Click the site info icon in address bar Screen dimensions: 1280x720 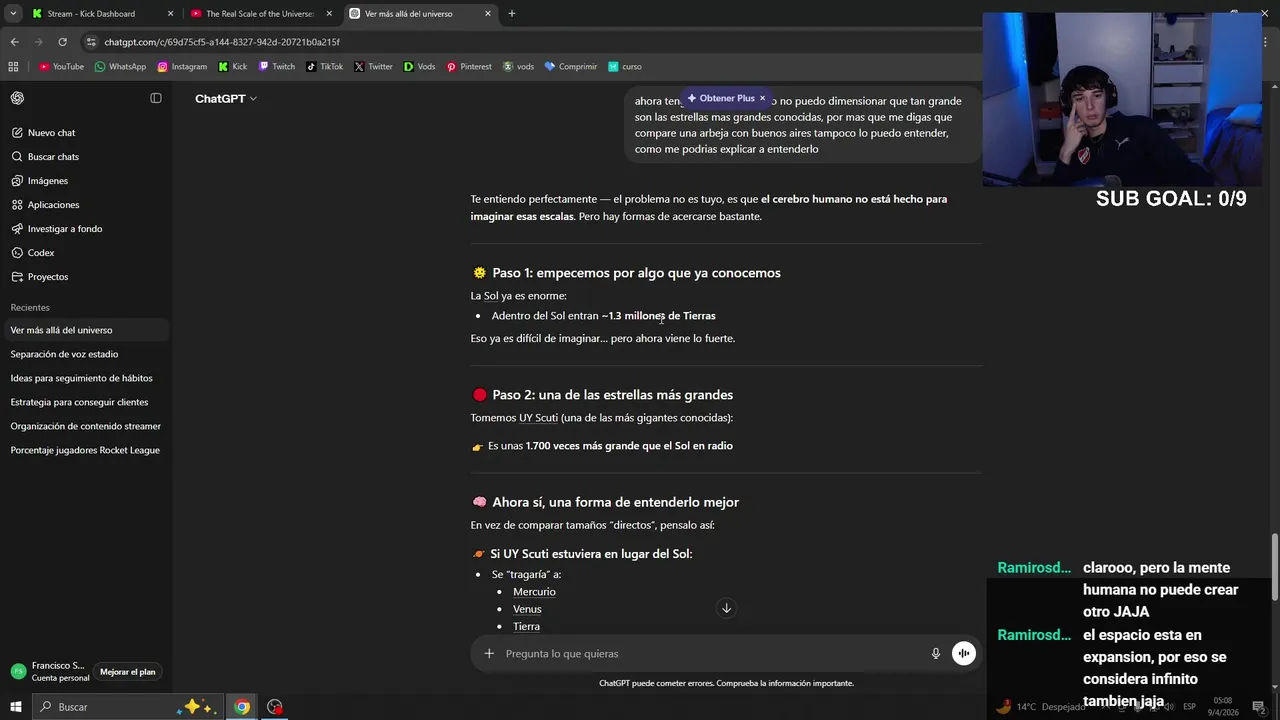(91, 42)
